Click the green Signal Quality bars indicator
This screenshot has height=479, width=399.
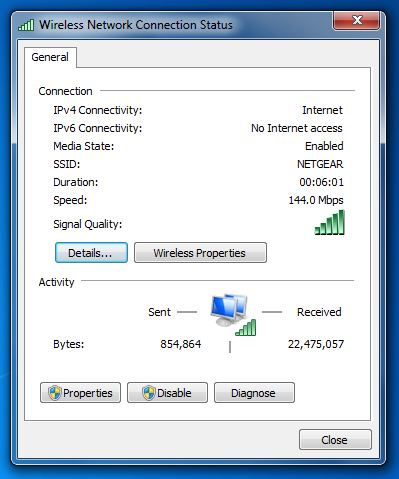pyautogui.click(x=330, y=222)
